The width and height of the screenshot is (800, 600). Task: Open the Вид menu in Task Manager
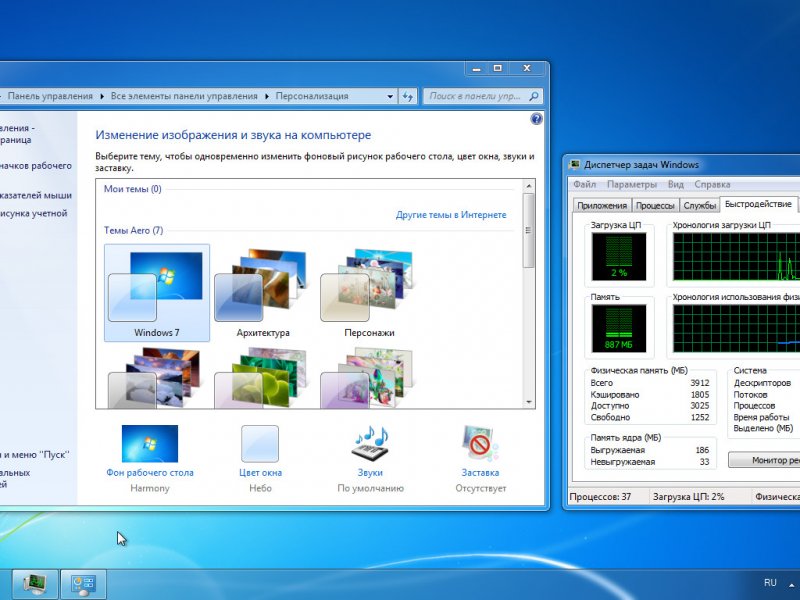676,184
